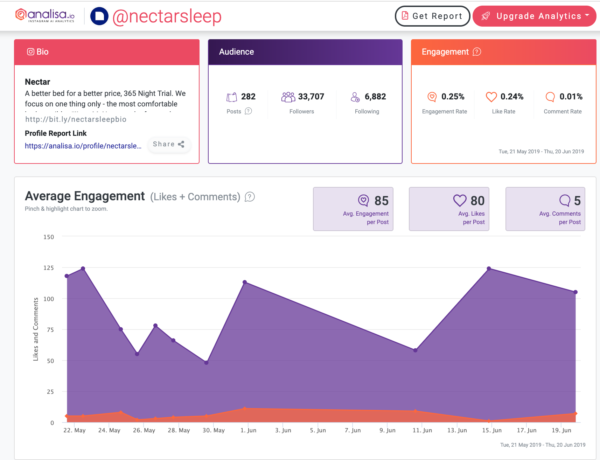600x460 pixels.
Task: Click the Comment Rate bubble icon
Action: click(550, 97)
